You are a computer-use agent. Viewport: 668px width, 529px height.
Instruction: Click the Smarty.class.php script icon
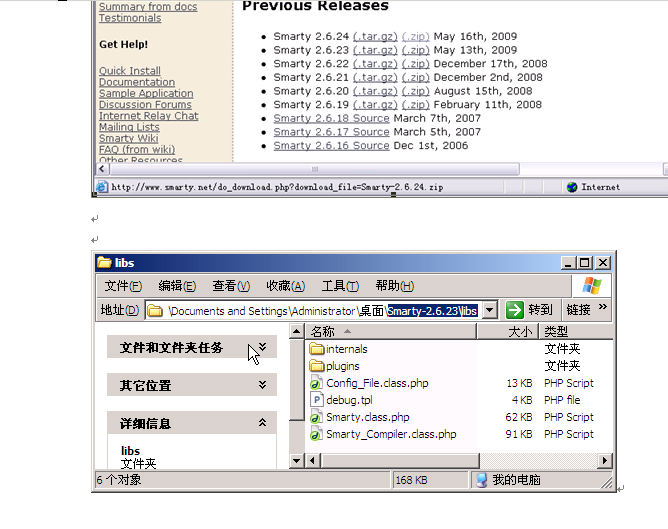(316, 417)
